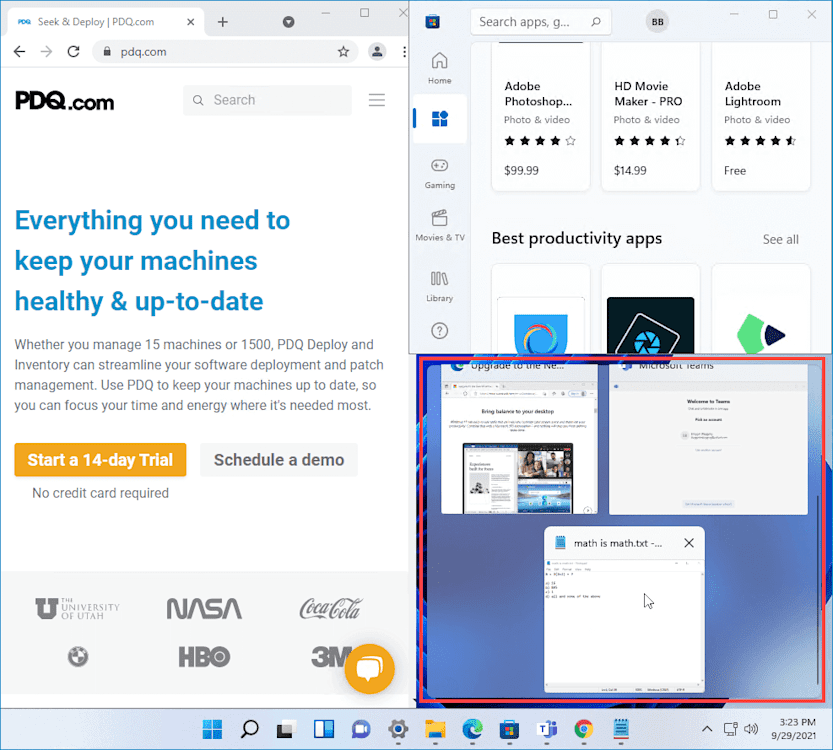The image size is (833, 750).
Task: Open Notepad on taskbar
Action: pyautogui.click(x=620, y=729)
